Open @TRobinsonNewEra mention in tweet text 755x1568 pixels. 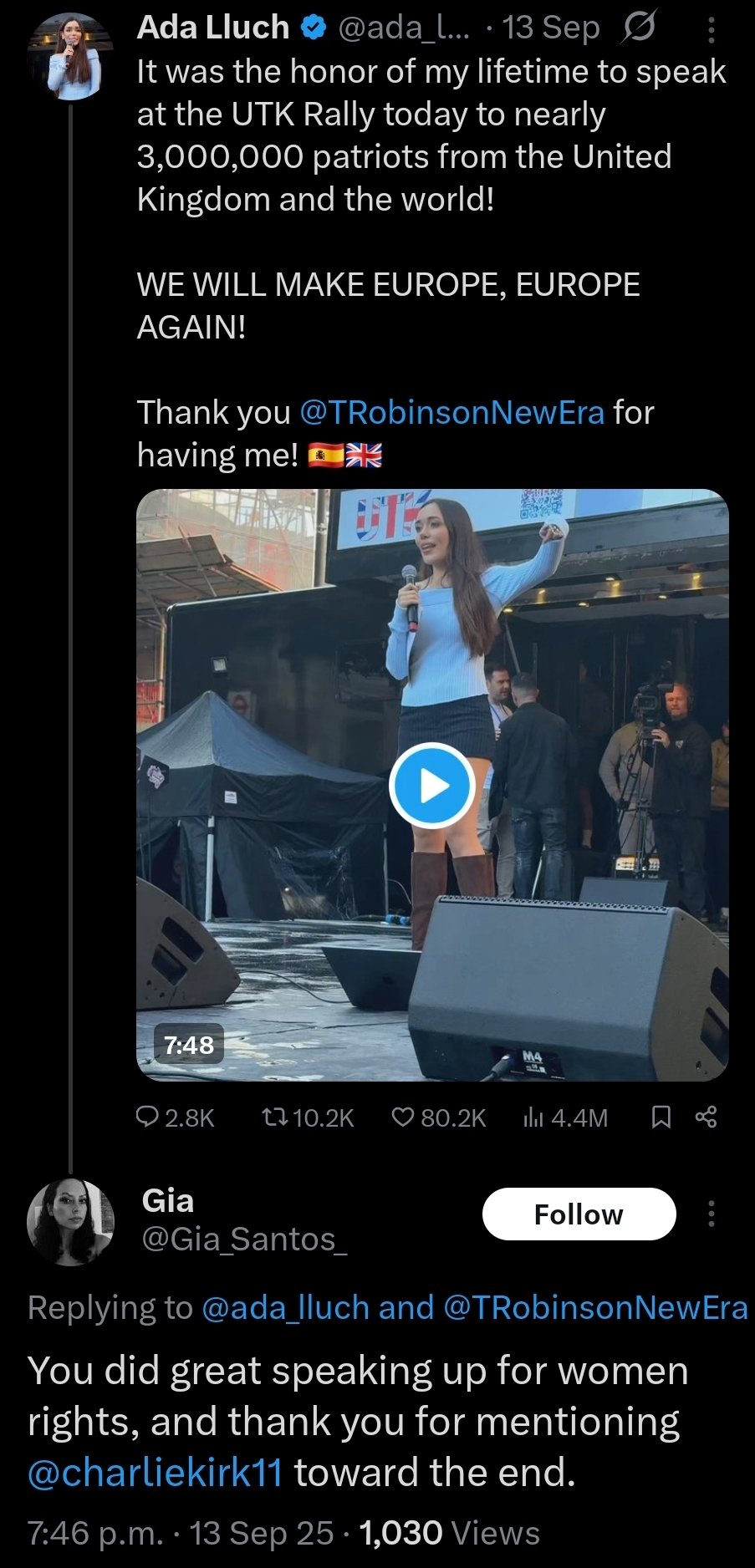pos(451,412)
